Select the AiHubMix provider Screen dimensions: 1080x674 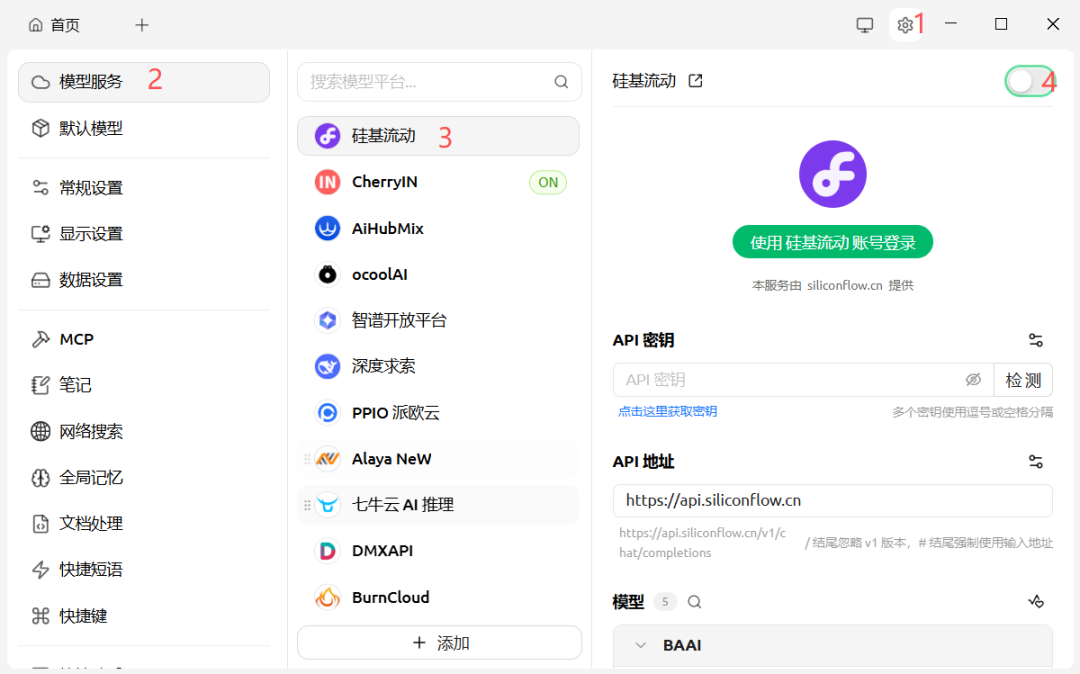point(438,228)
